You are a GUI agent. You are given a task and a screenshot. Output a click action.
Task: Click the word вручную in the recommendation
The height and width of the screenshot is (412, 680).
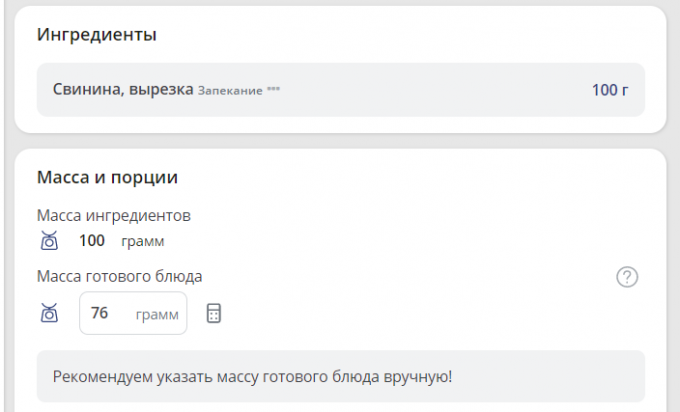pos(412,376)
